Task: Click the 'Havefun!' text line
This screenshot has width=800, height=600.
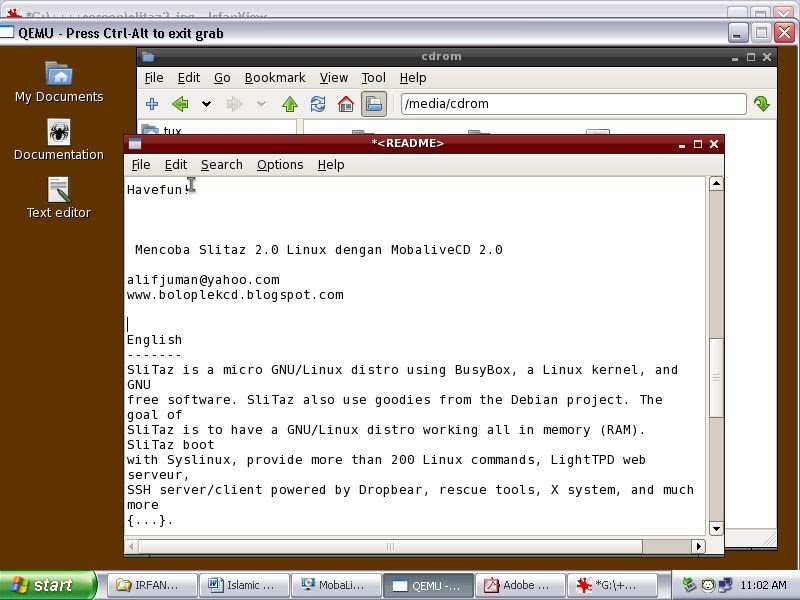Action: coord(158,190)
